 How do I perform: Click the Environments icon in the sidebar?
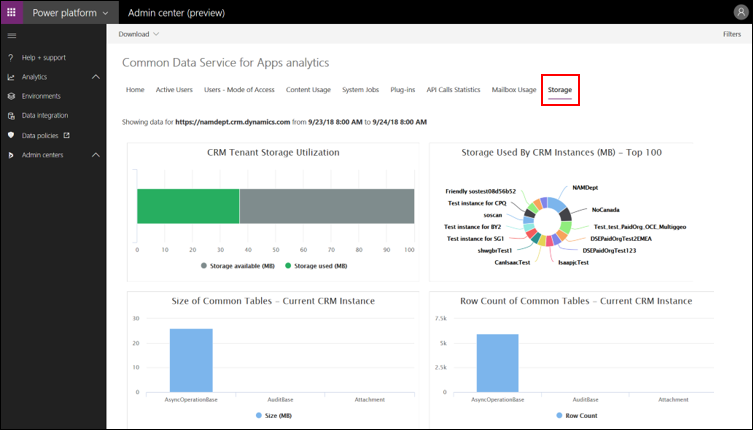pos(11,96)
